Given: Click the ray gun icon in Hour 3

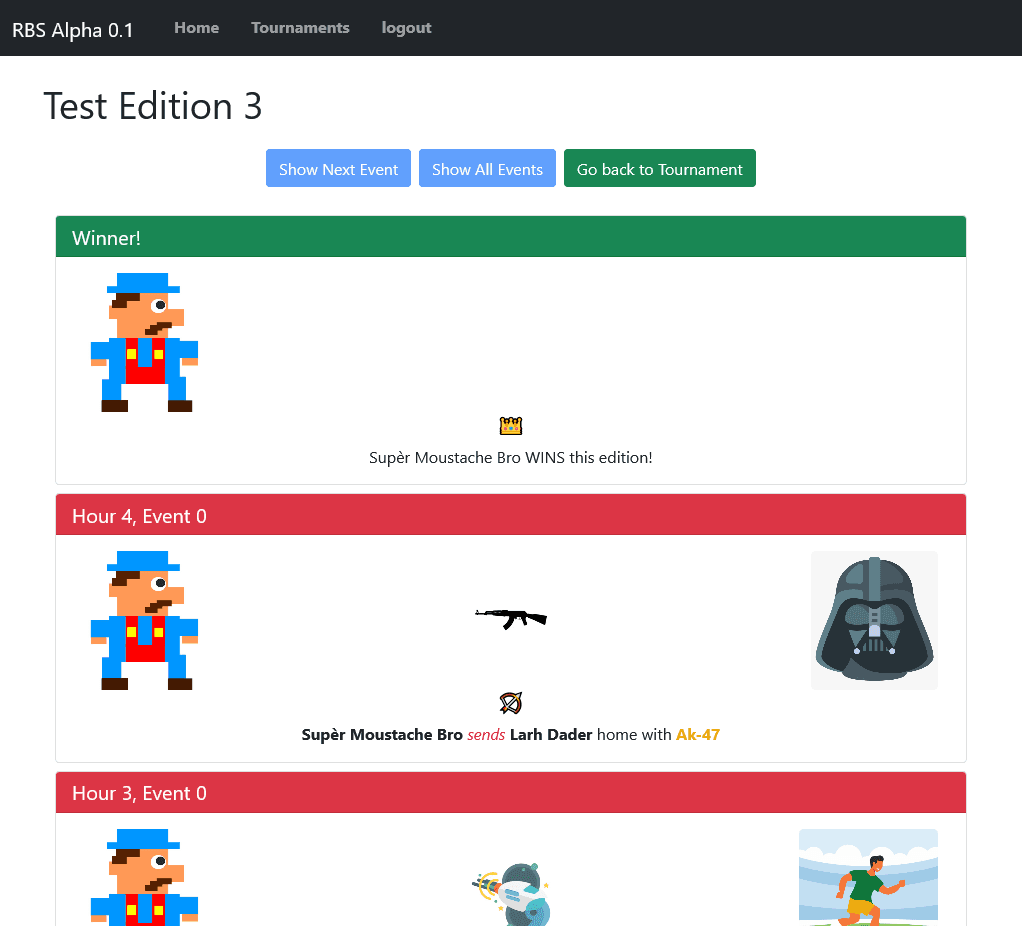Looking at the screenshot, I should (511, 894).
